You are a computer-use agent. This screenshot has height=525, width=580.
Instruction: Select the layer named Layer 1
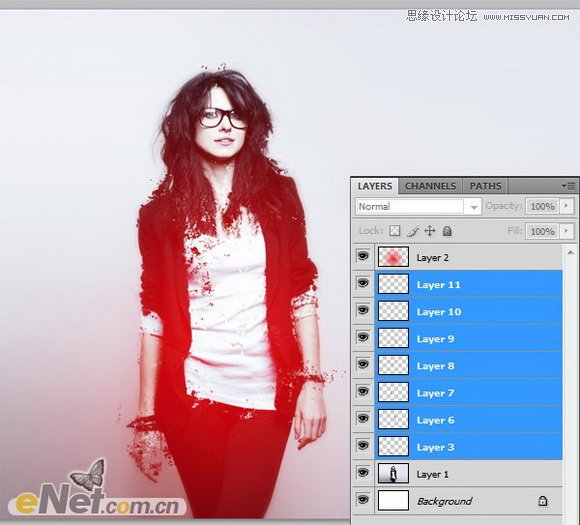click(x=432, y=474)
